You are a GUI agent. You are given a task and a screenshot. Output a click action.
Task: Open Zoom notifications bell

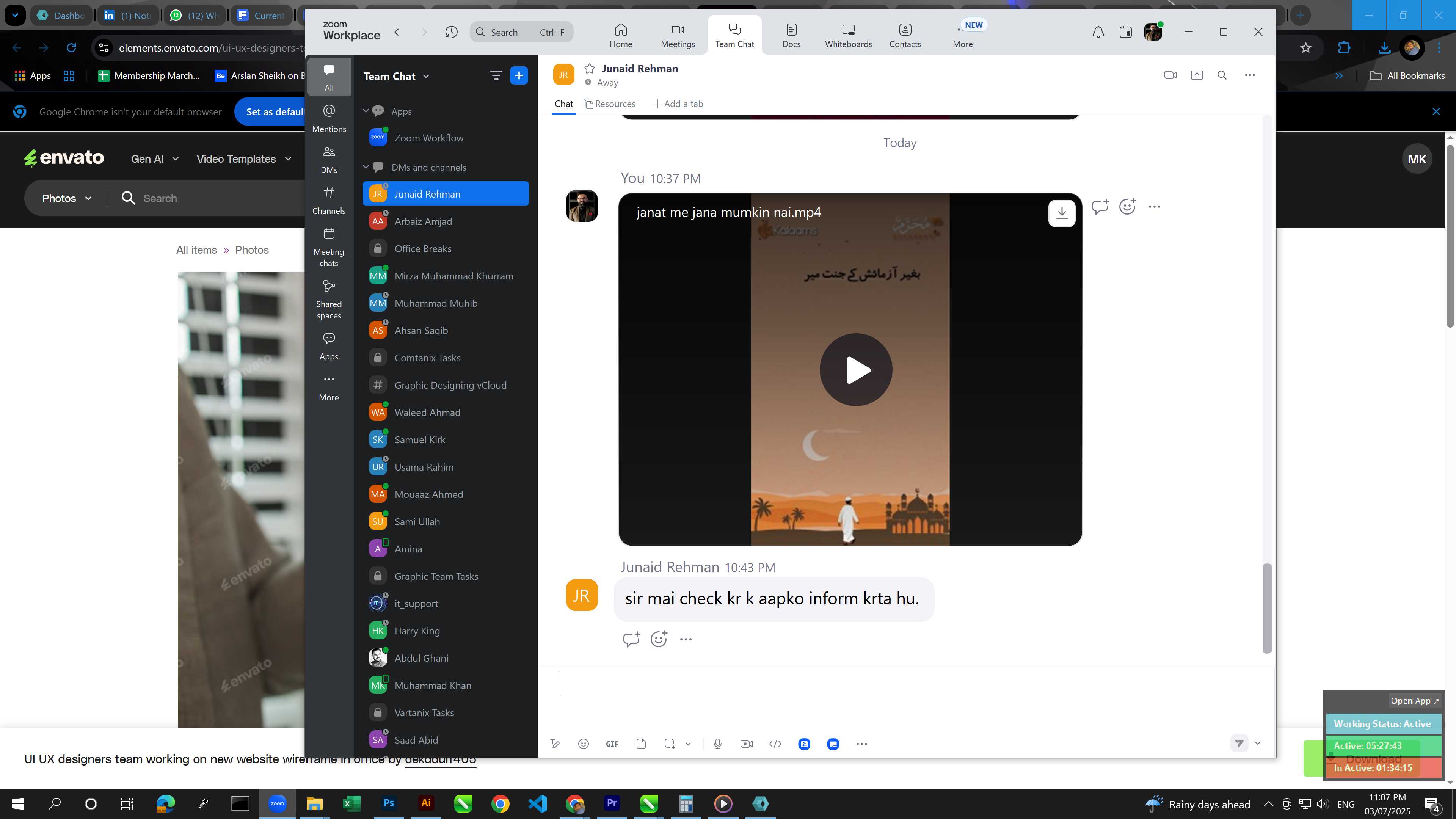point(1098,32)
